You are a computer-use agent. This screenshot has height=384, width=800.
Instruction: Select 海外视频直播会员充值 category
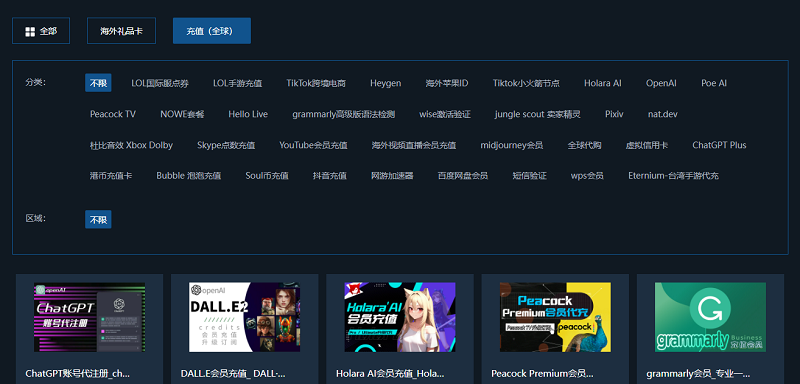pos(414,145)
